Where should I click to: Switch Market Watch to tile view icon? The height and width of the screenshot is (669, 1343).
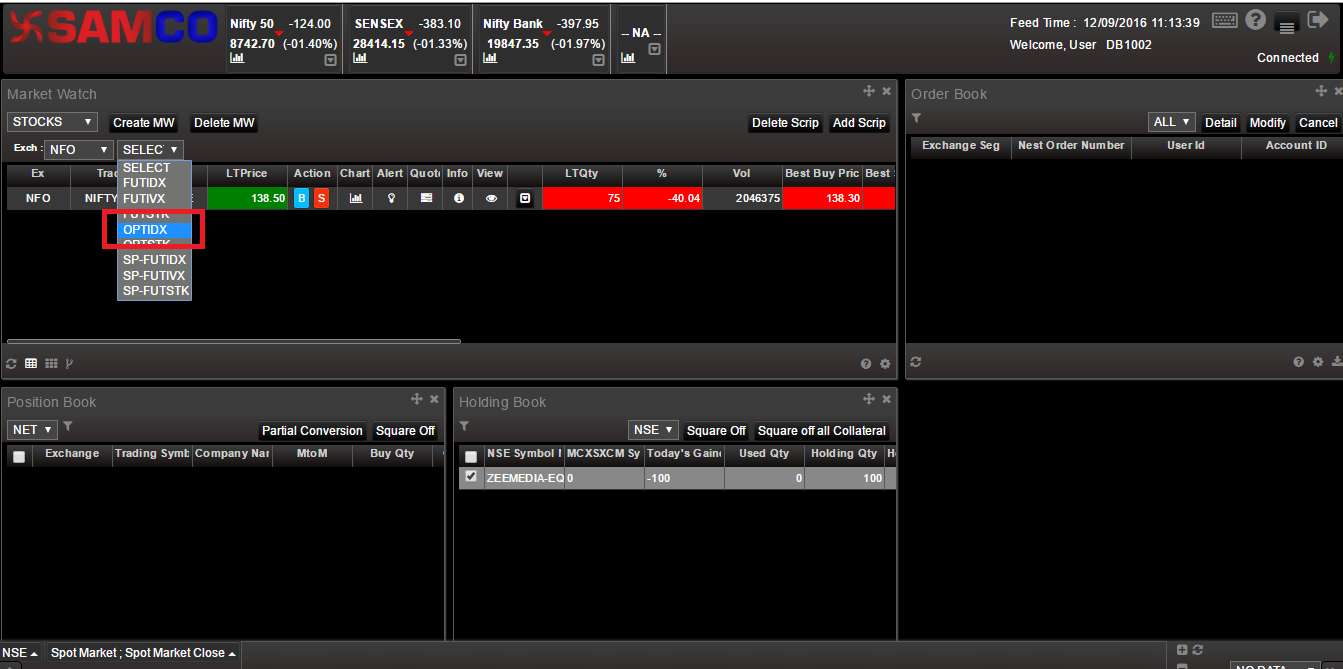click(51, 364)
